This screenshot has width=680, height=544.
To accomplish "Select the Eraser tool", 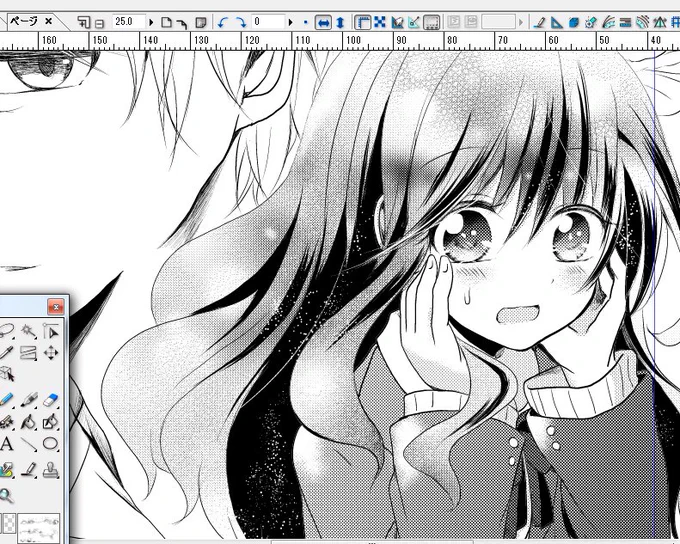I will point(51,399).
